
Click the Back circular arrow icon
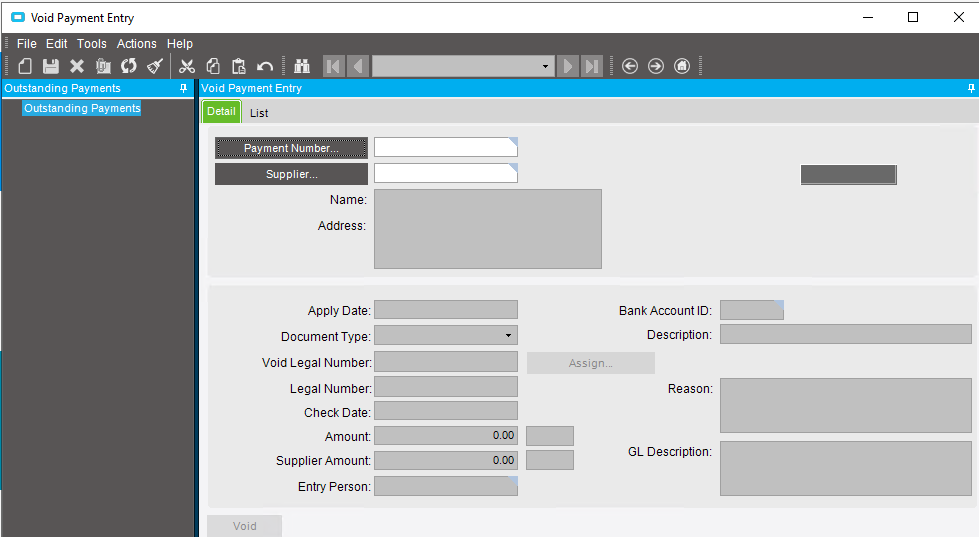(x=630, y=66)
